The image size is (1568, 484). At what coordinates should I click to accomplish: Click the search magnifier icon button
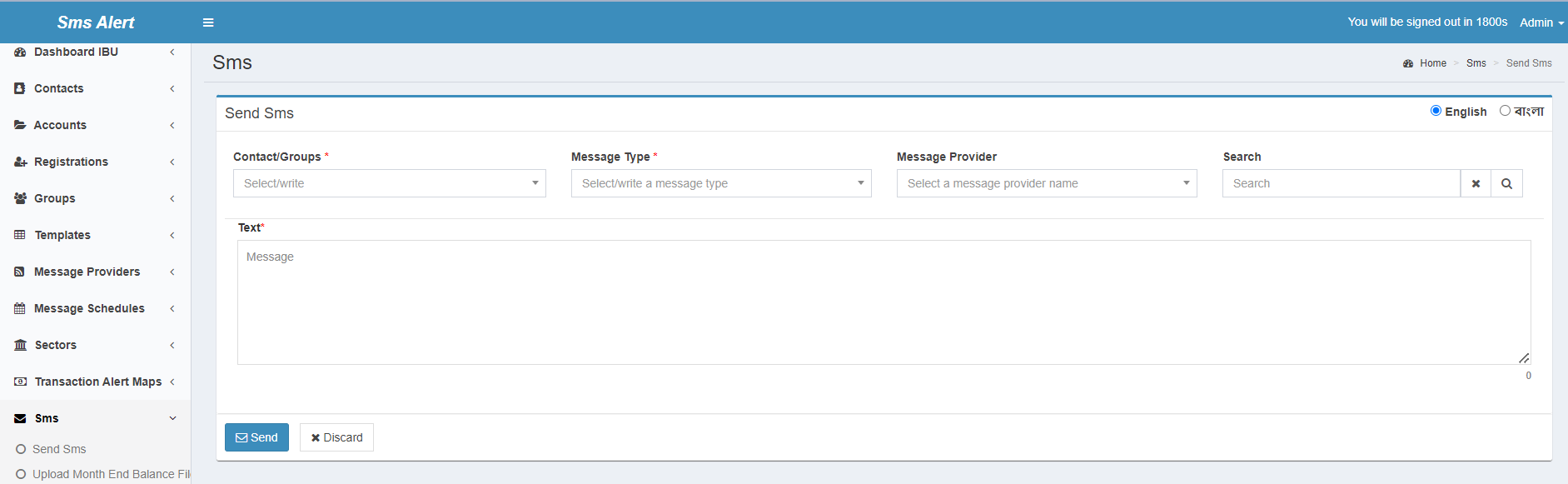click(1506, 183)
